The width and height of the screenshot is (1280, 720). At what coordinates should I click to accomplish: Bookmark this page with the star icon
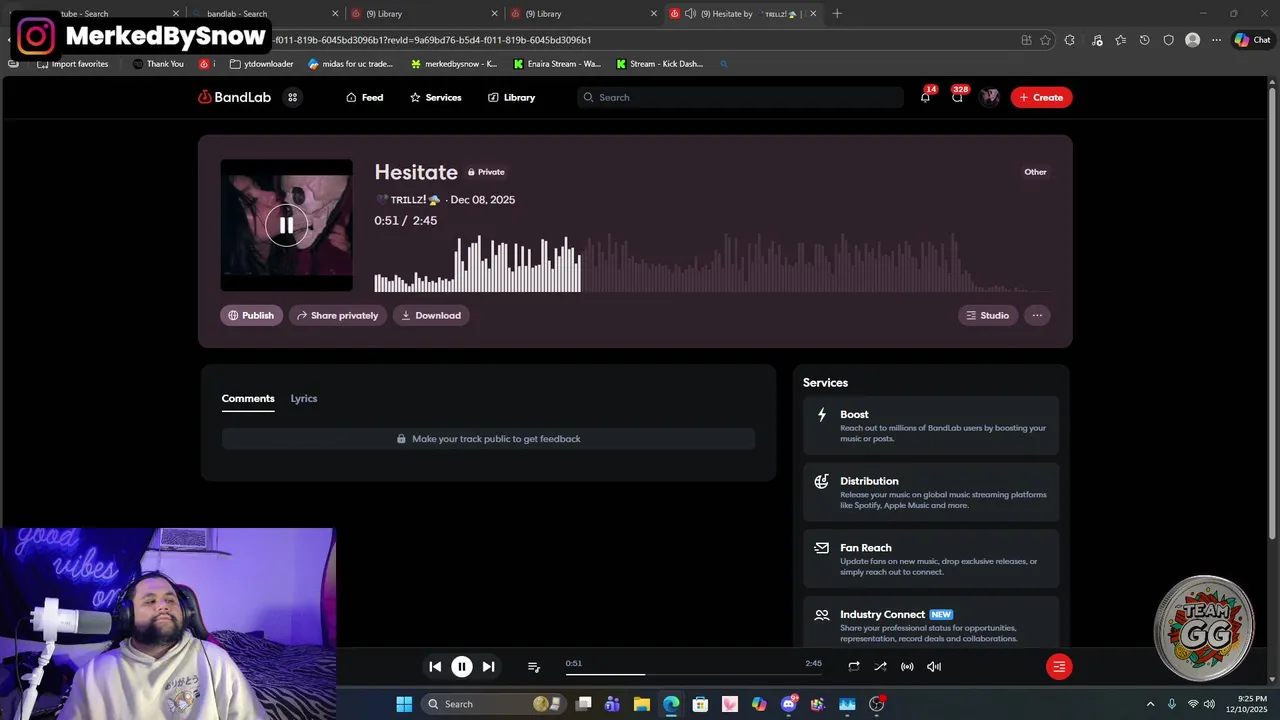click(1045, 40)
